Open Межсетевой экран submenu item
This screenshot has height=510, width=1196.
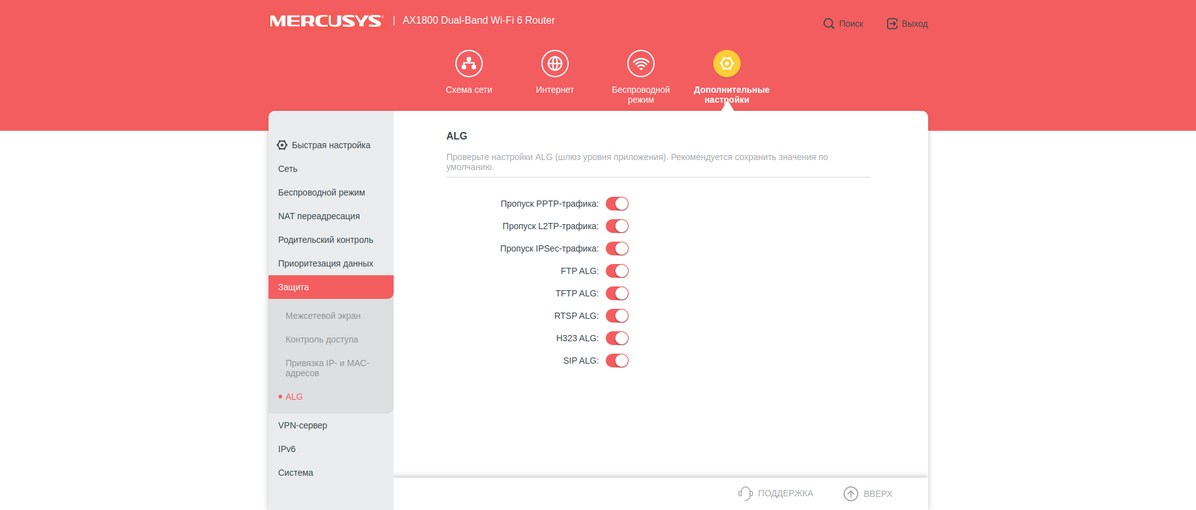(323, 316)
